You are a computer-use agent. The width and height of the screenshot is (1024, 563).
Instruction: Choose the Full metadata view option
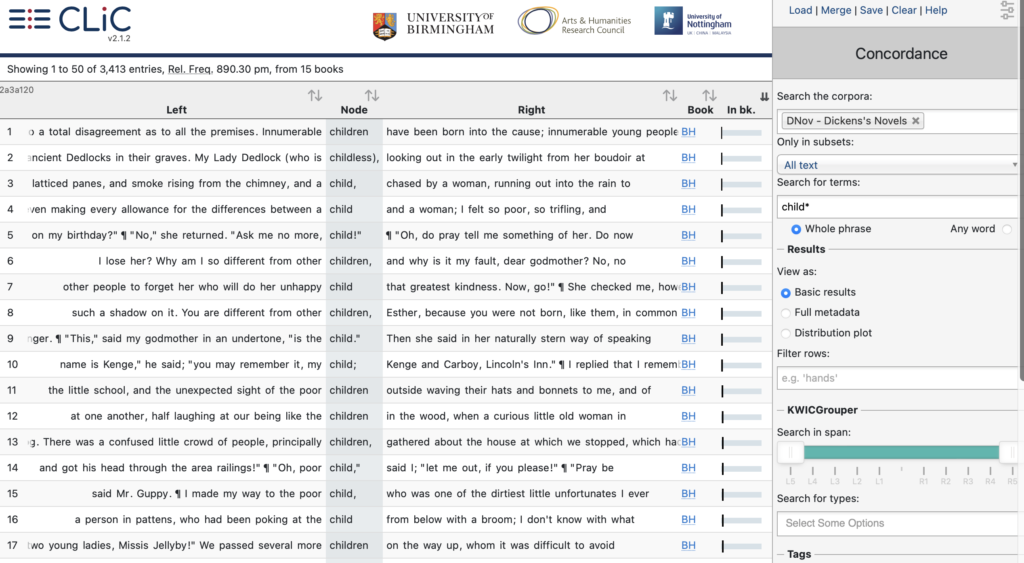click(786, 313)
